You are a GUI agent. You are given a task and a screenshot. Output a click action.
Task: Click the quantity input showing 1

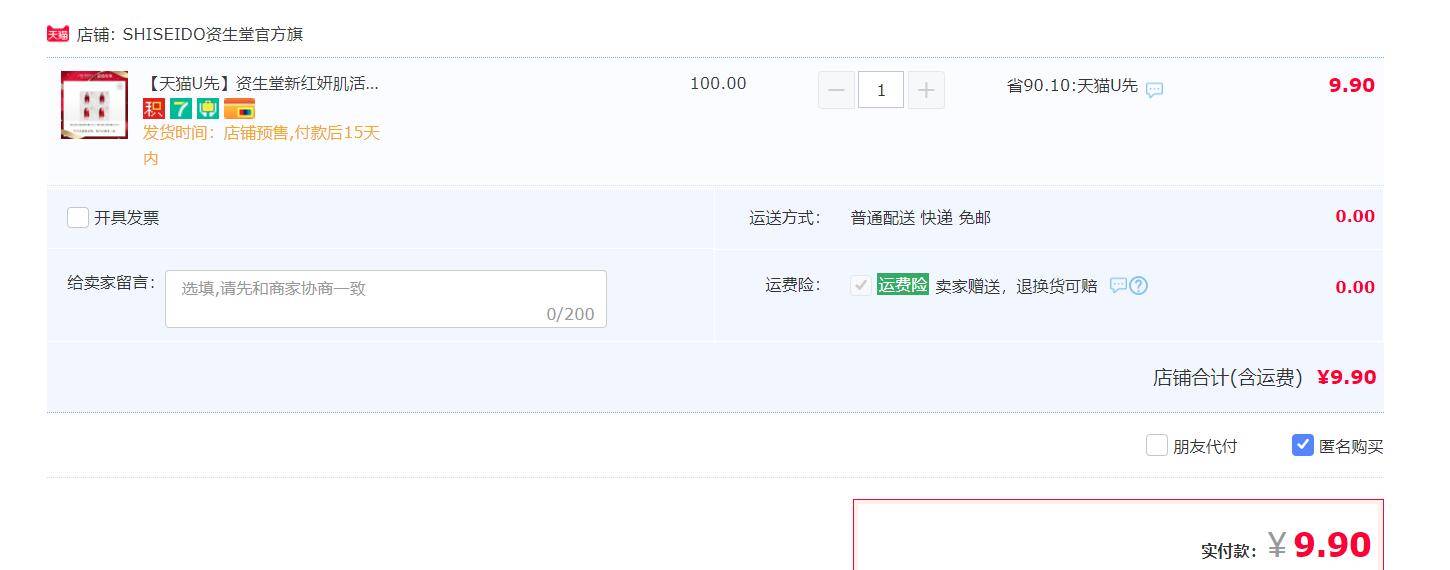pos(881,90)
